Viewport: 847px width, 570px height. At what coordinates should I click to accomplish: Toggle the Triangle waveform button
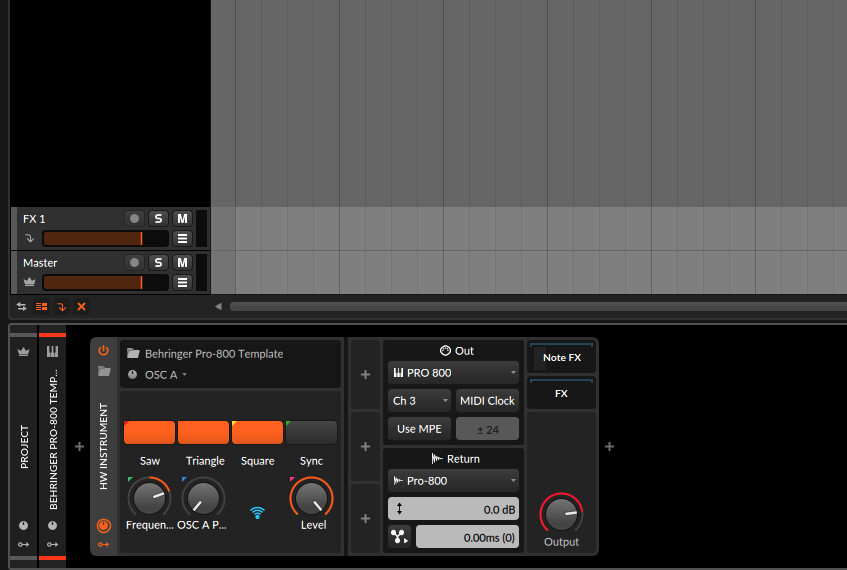203,432
